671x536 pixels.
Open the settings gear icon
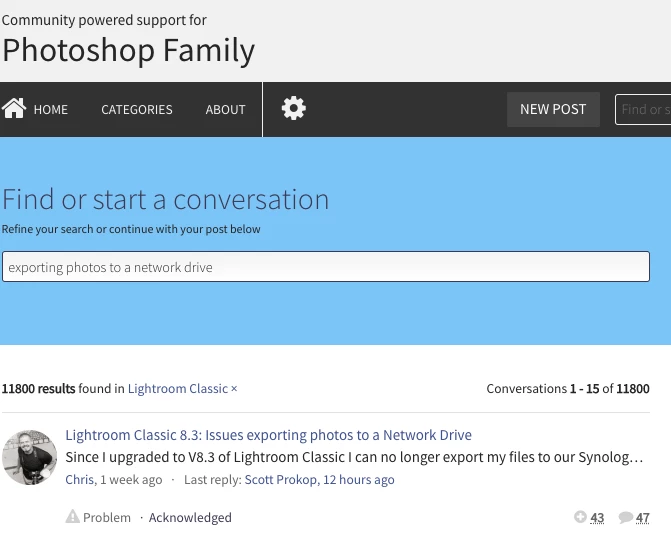(x=294, y=108)
